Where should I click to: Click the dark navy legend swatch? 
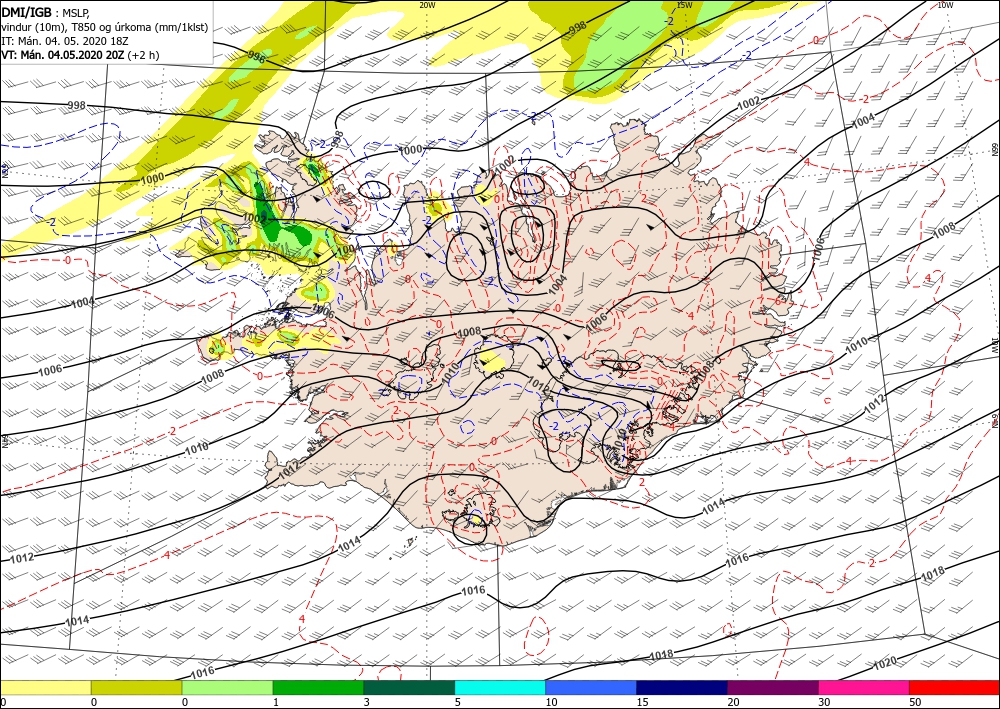pos(682,687)
